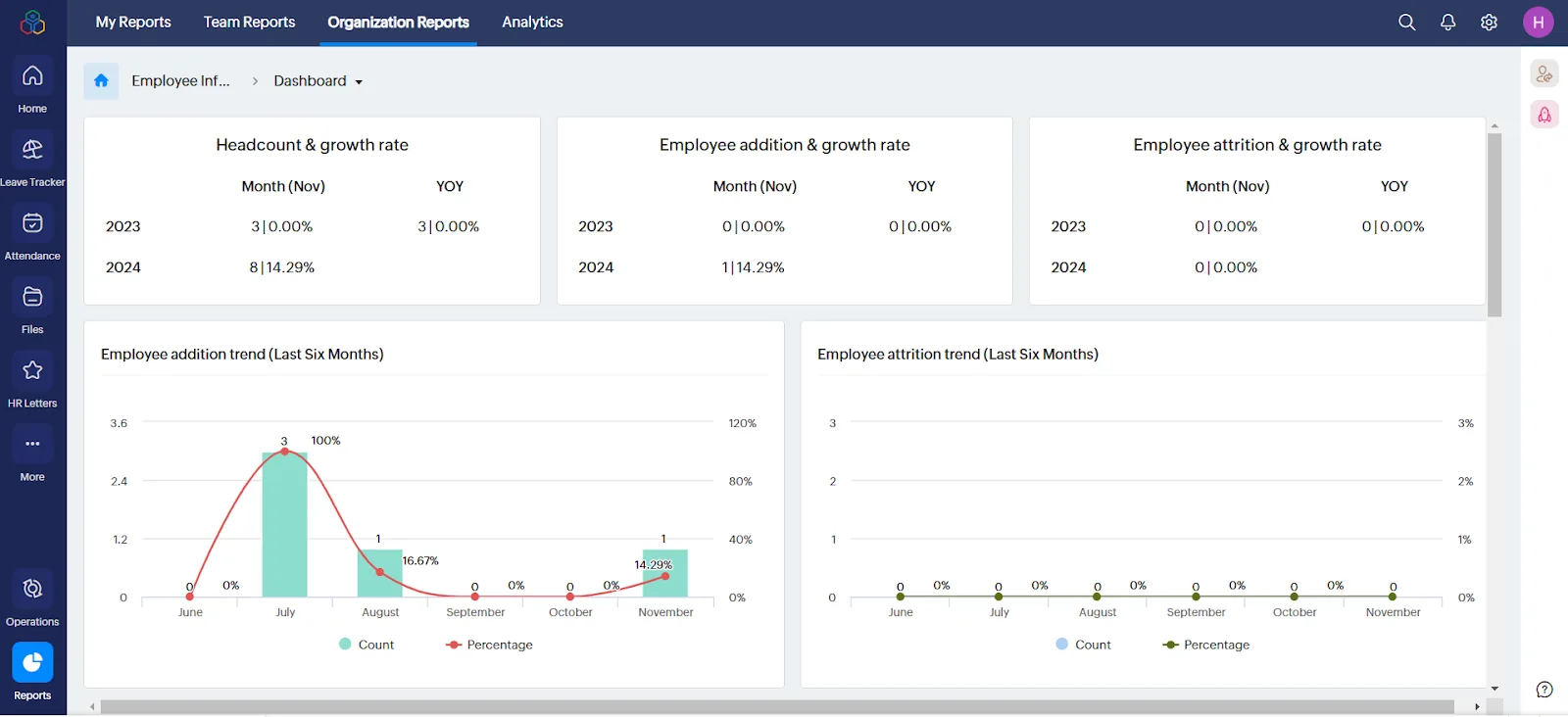Go to the Attendance module icon
Screen dimensions: 1568x717
pos(32,223)
